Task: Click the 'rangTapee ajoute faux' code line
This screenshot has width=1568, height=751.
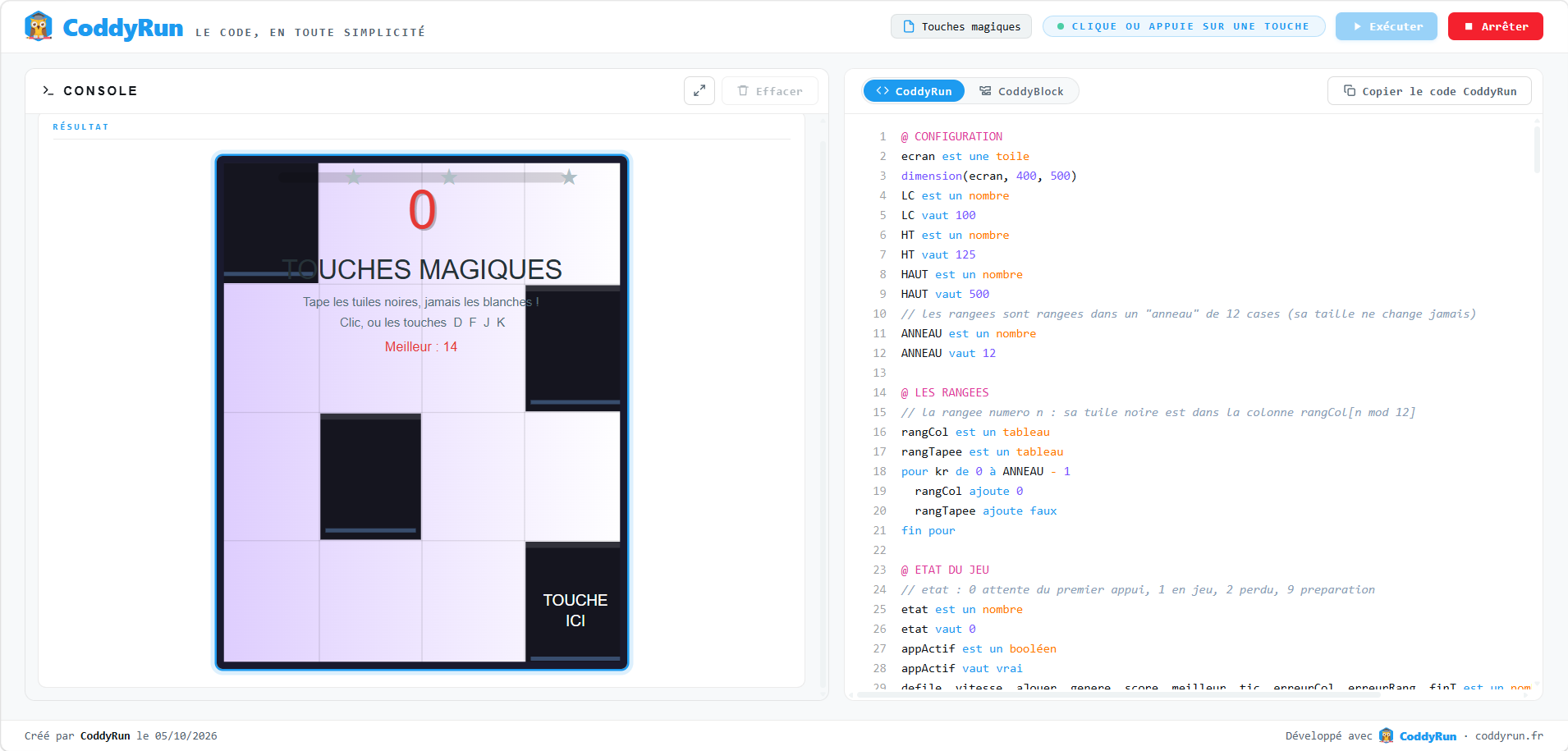Action: pos(985,511)
